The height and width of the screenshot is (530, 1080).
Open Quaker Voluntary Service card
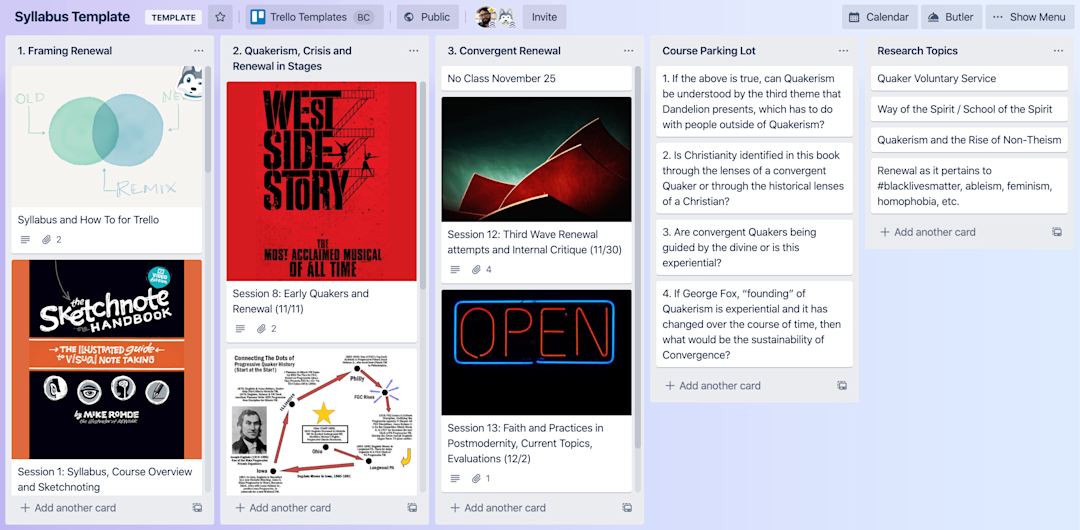[x=969, y=79]
